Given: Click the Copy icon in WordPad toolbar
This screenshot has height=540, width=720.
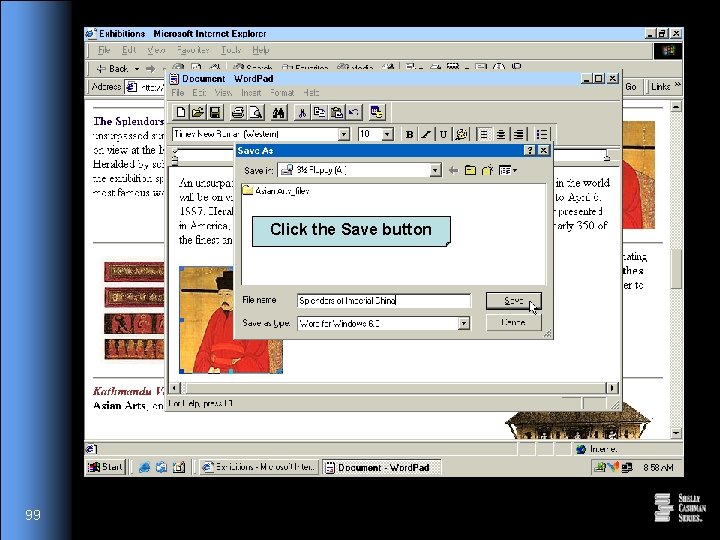Looking at the screenshot, I should coord(319,112).
